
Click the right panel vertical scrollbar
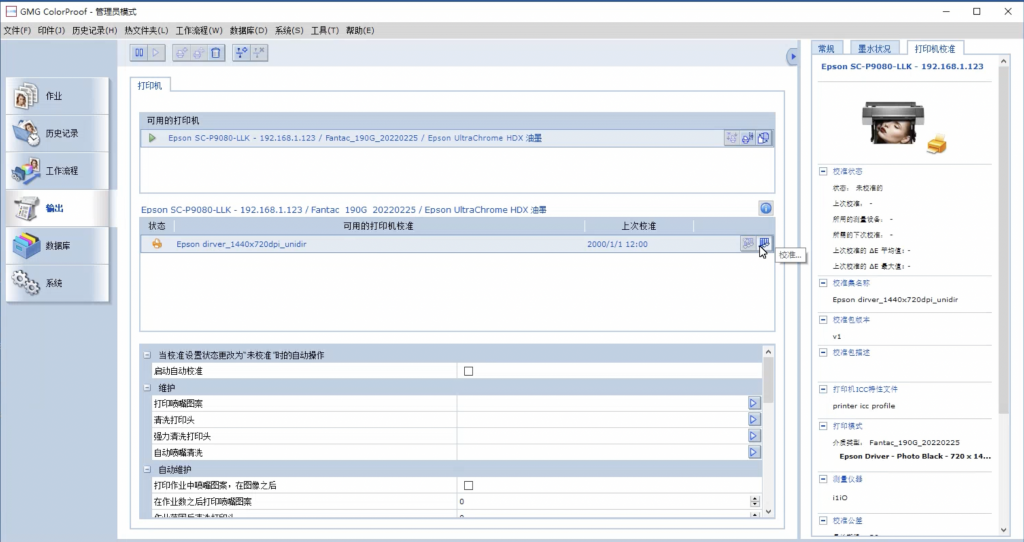pyautogui.click(x=1004, y=296)
